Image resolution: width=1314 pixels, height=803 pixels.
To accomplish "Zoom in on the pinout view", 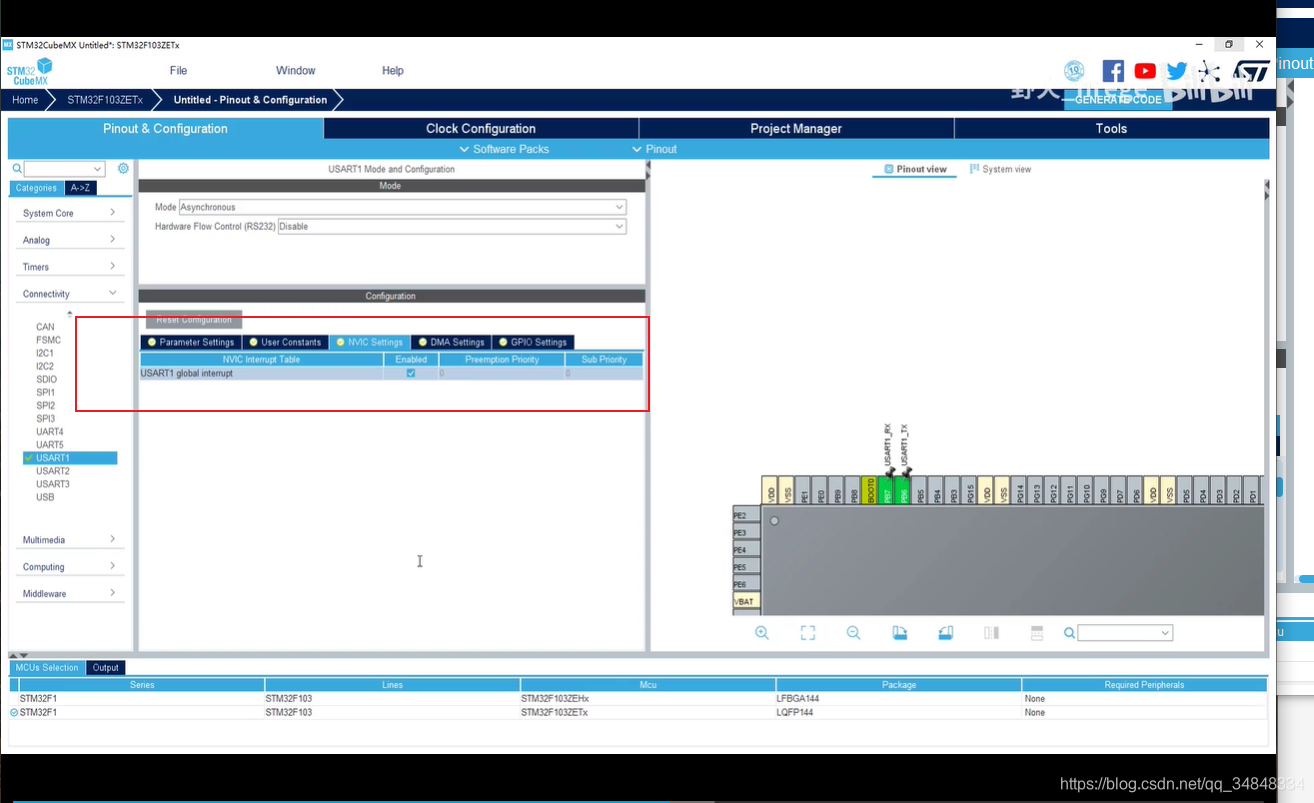I will 762,633.
